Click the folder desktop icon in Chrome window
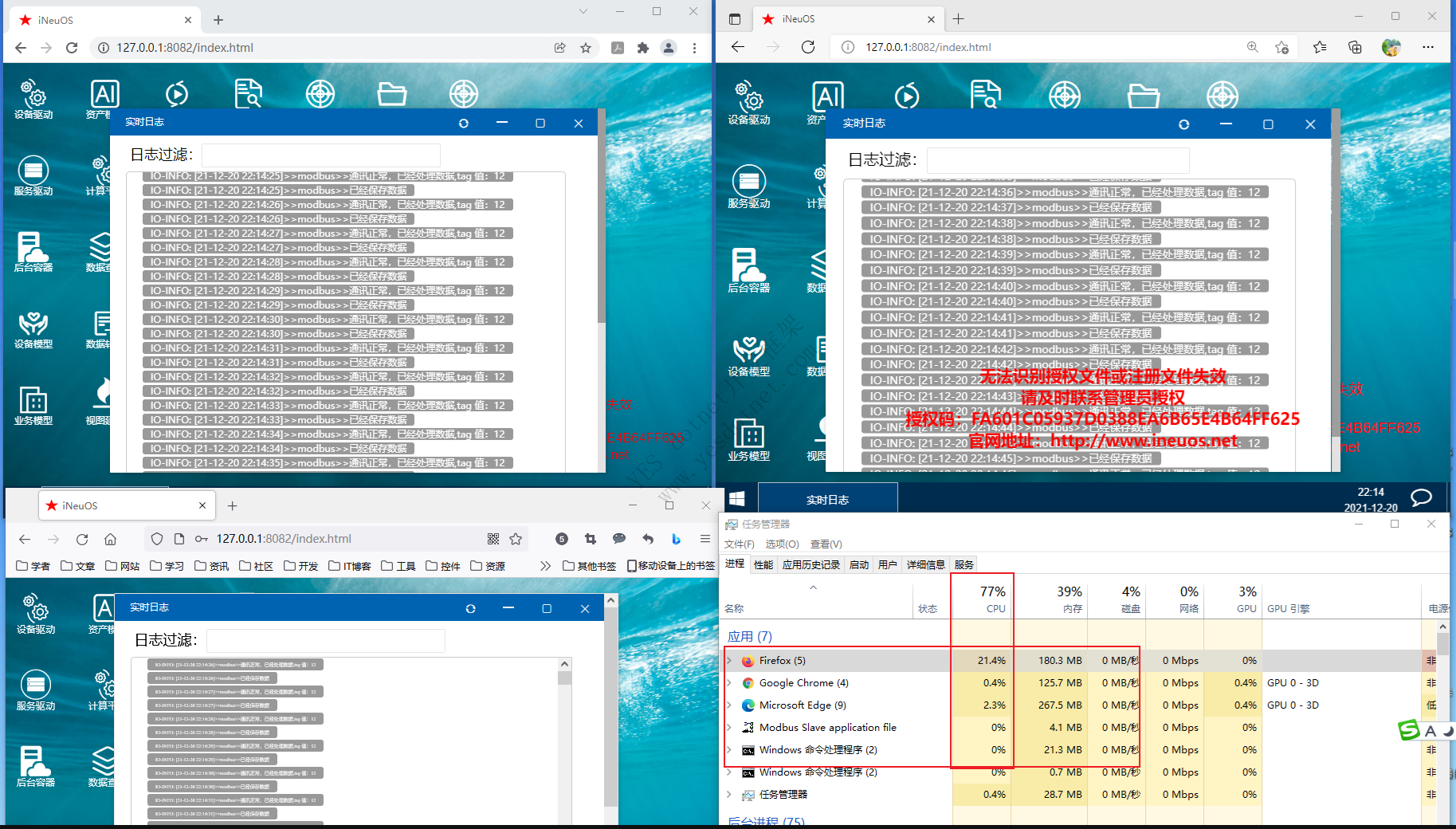This screenshot has width=1456, height=829. pyautogui.click(x=391, y=94)
